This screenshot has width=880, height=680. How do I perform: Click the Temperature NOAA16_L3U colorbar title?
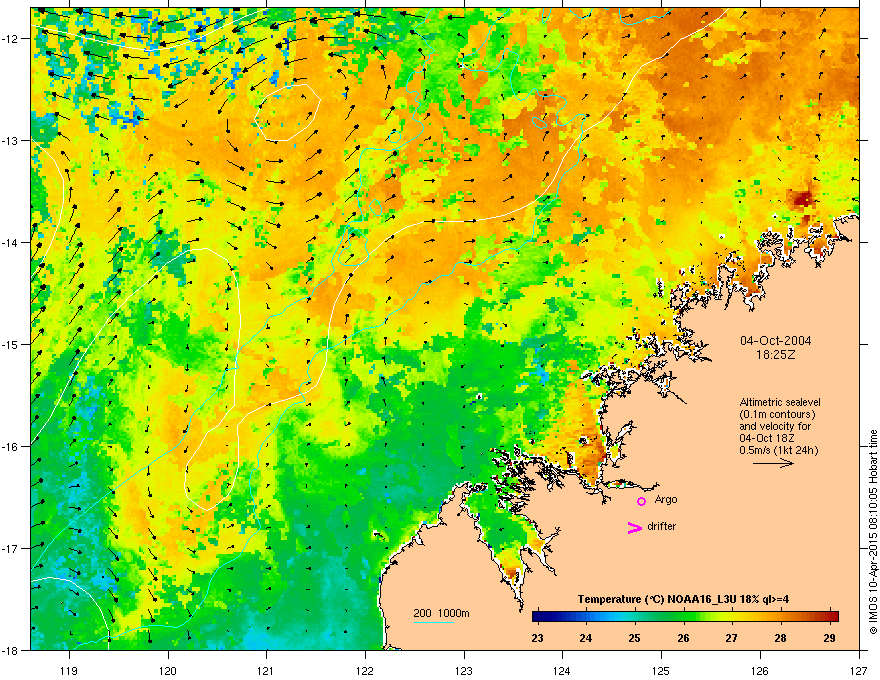pyautogui.click(x=683, y=599)
